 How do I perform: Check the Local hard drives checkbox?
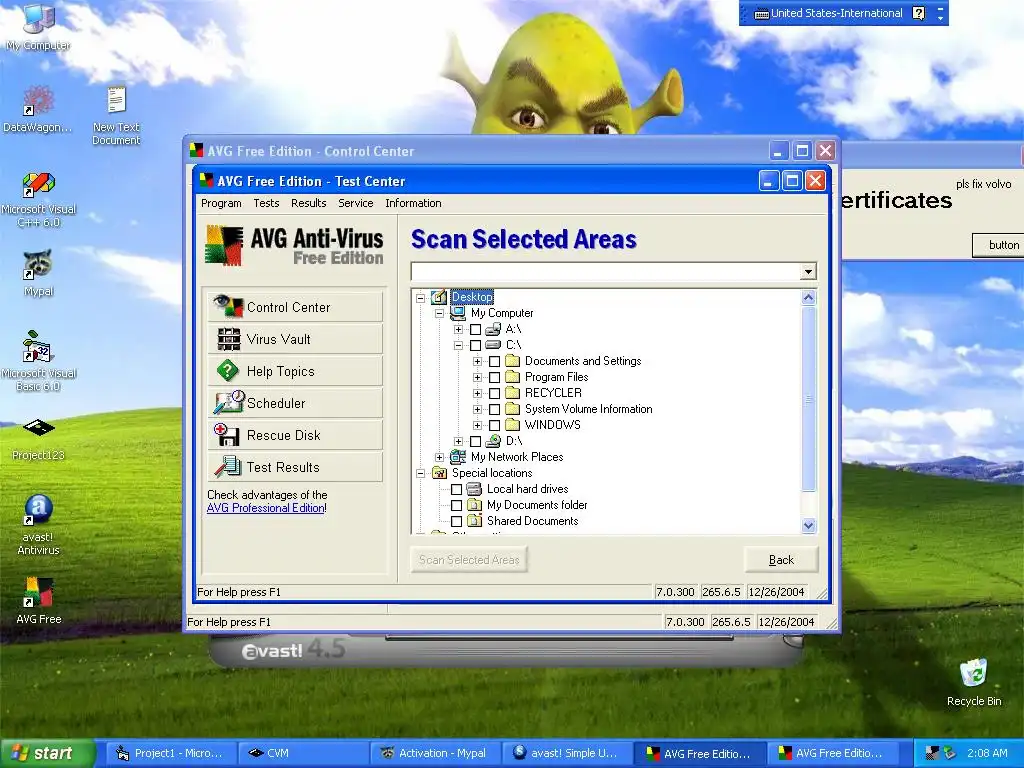[456, 489]
